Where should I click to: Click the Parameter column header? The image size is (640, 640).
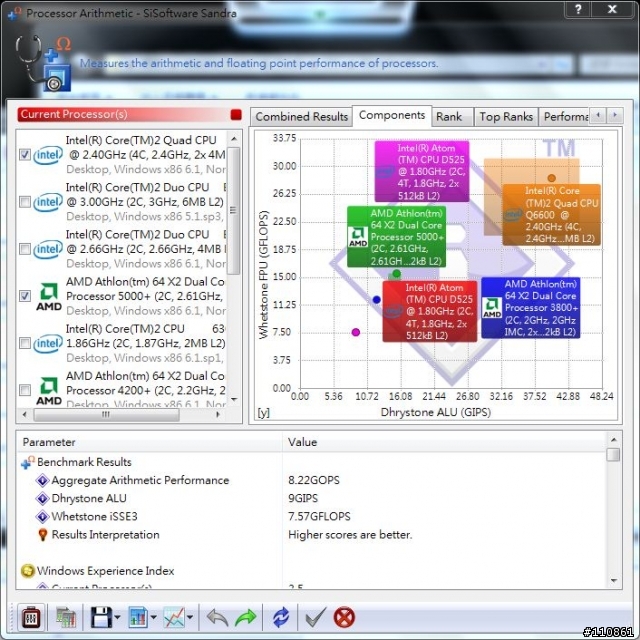point(149,442)
